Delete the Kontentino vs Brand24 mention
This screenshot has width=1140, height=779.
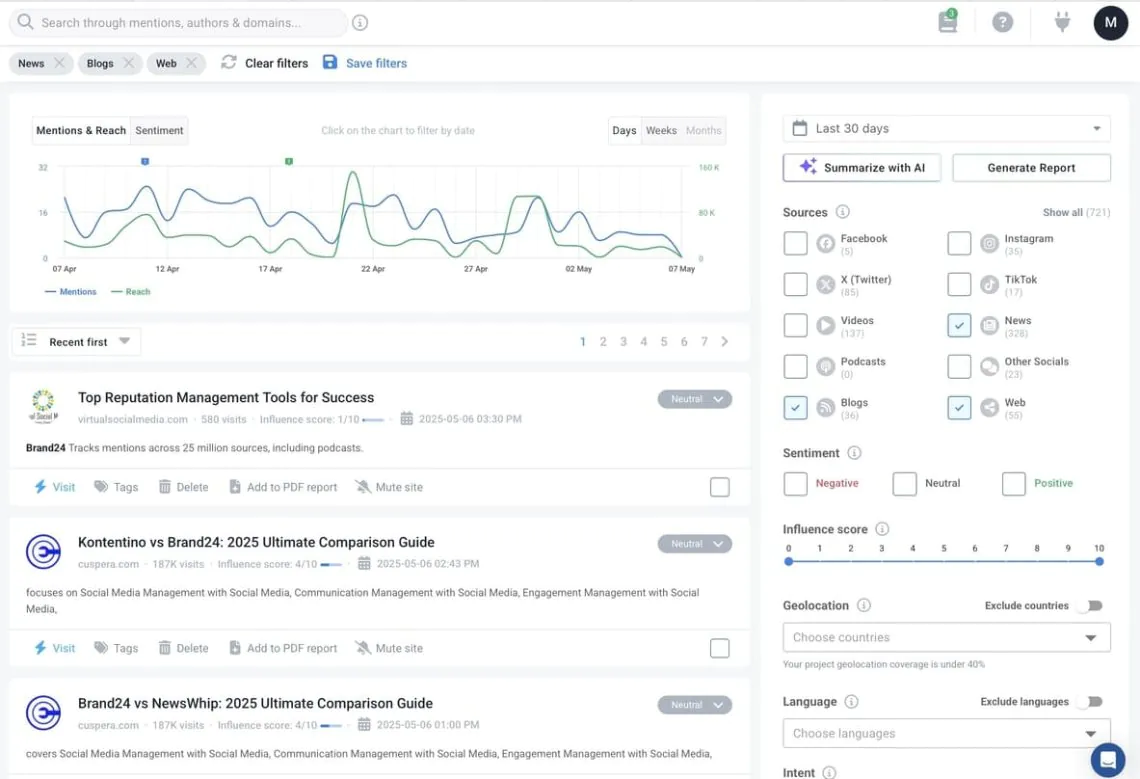click(x=183, y=648)
